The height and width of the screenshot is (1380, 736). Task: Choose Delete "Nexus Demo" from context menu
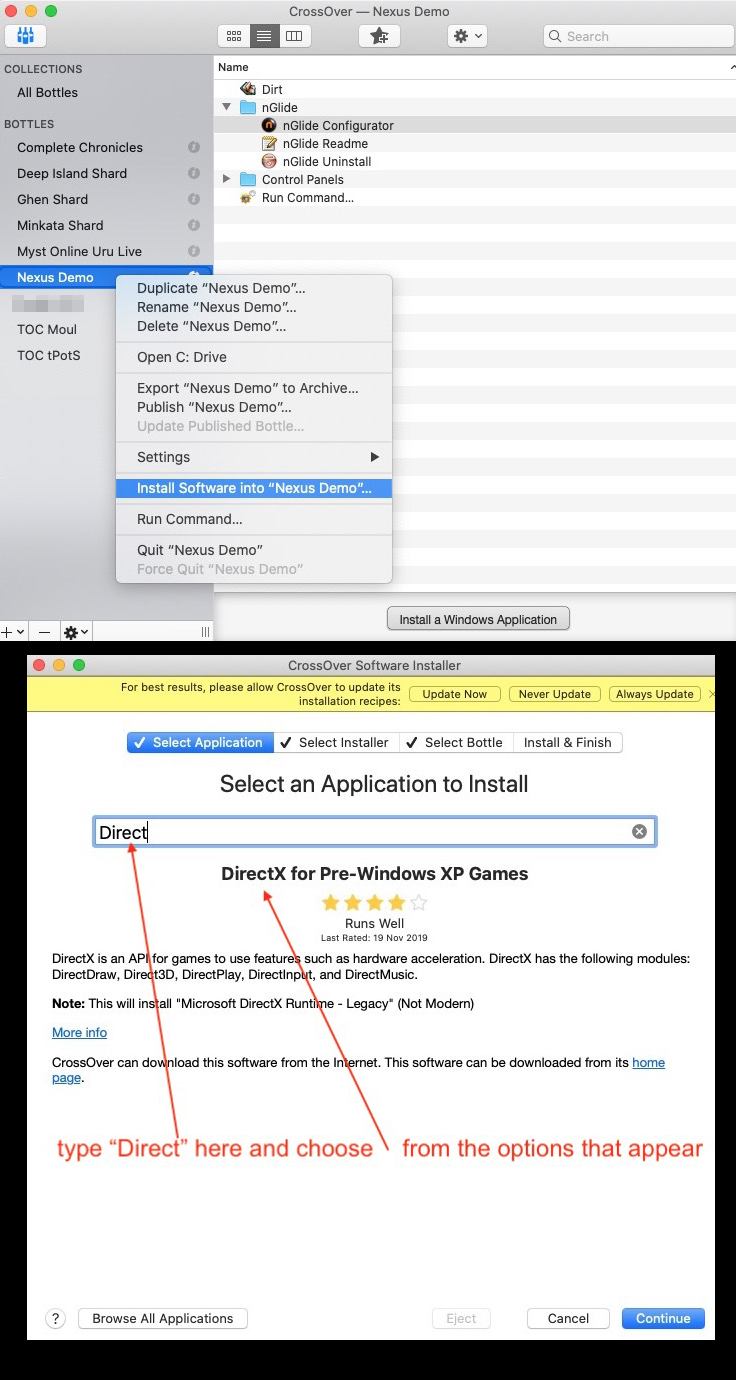254,326
